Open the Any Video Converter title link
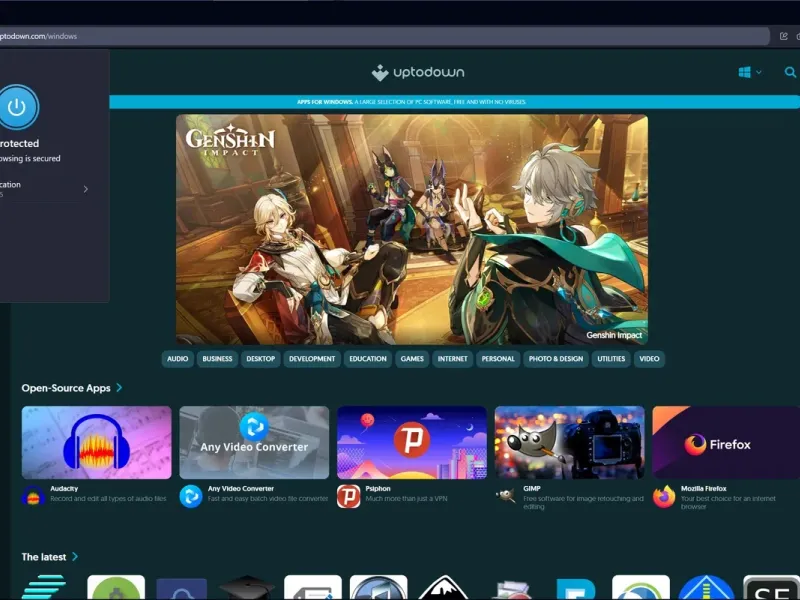 [x=241, y=489]
